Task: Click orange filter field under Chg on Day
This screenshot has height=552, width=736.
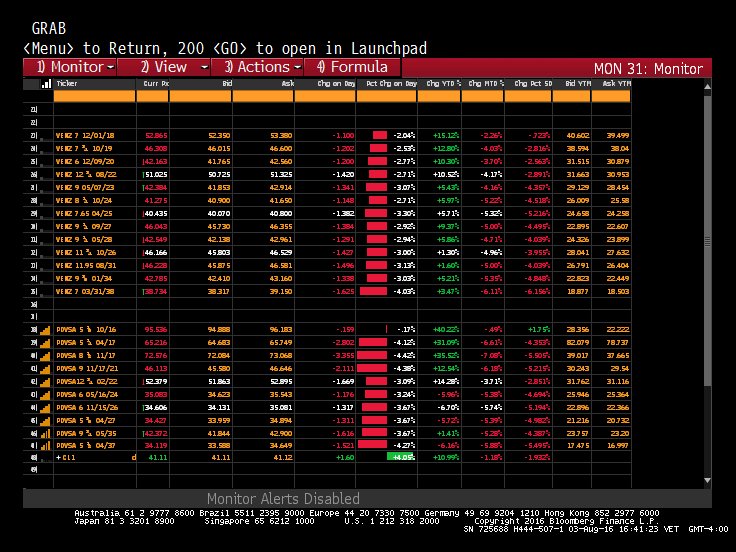Action: click(325, 96)
